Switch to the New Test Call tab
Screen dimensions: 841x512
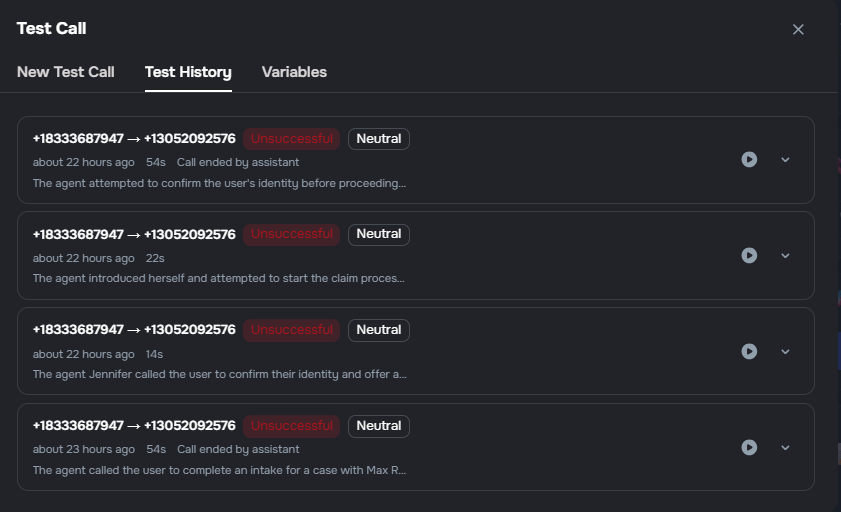pyautogui.click(x=66, y=72)
